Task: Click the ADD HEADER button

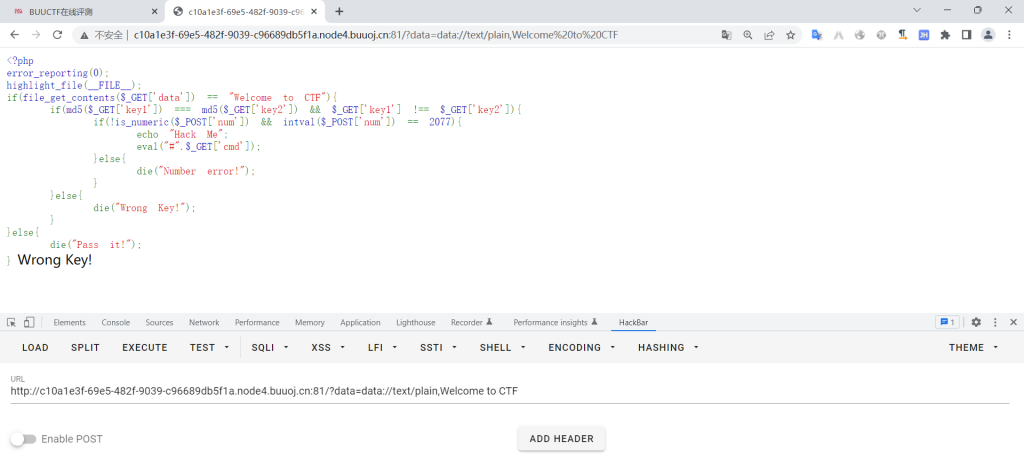Action: tap(561, 438)
